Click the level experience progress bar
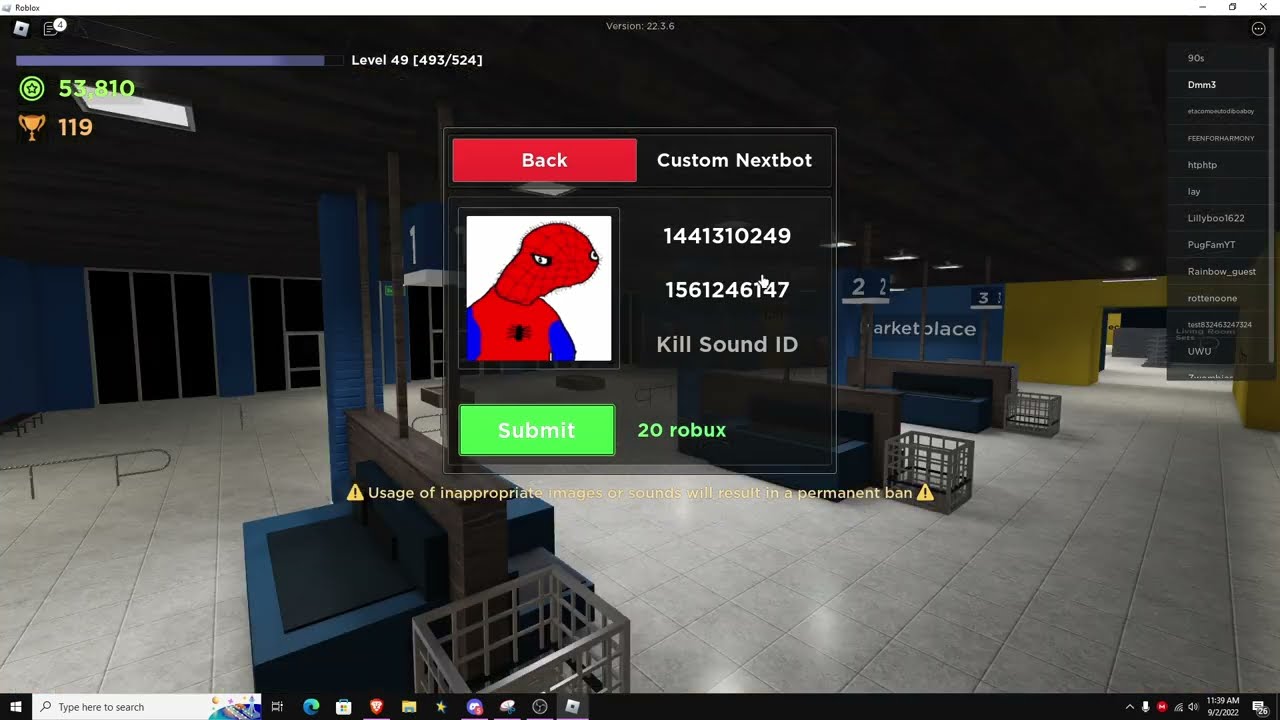Viewport: 1280px width, 720px height. (179, 61)
